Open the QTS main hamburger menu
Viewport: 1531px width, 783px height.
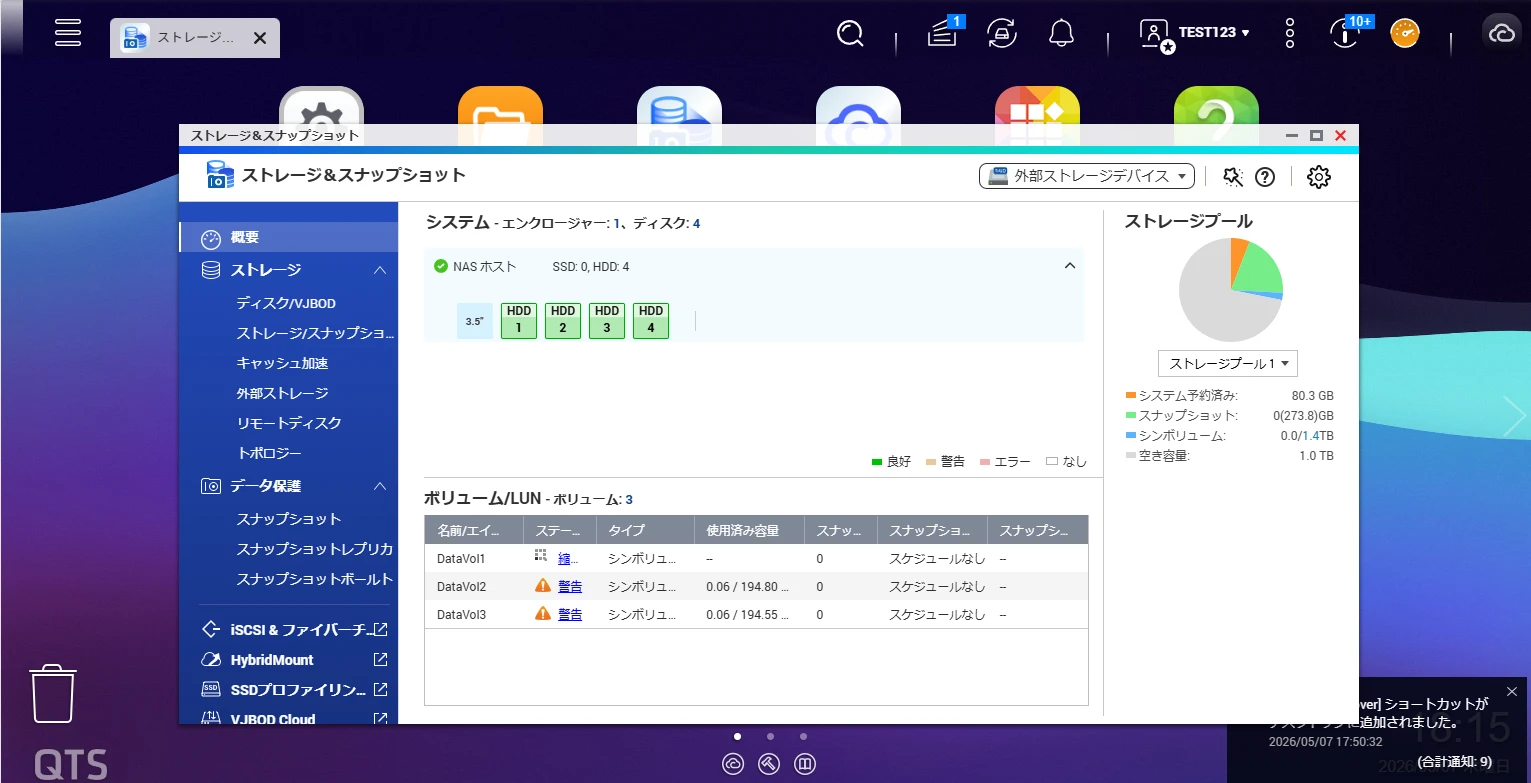click(x=68, y=32)
